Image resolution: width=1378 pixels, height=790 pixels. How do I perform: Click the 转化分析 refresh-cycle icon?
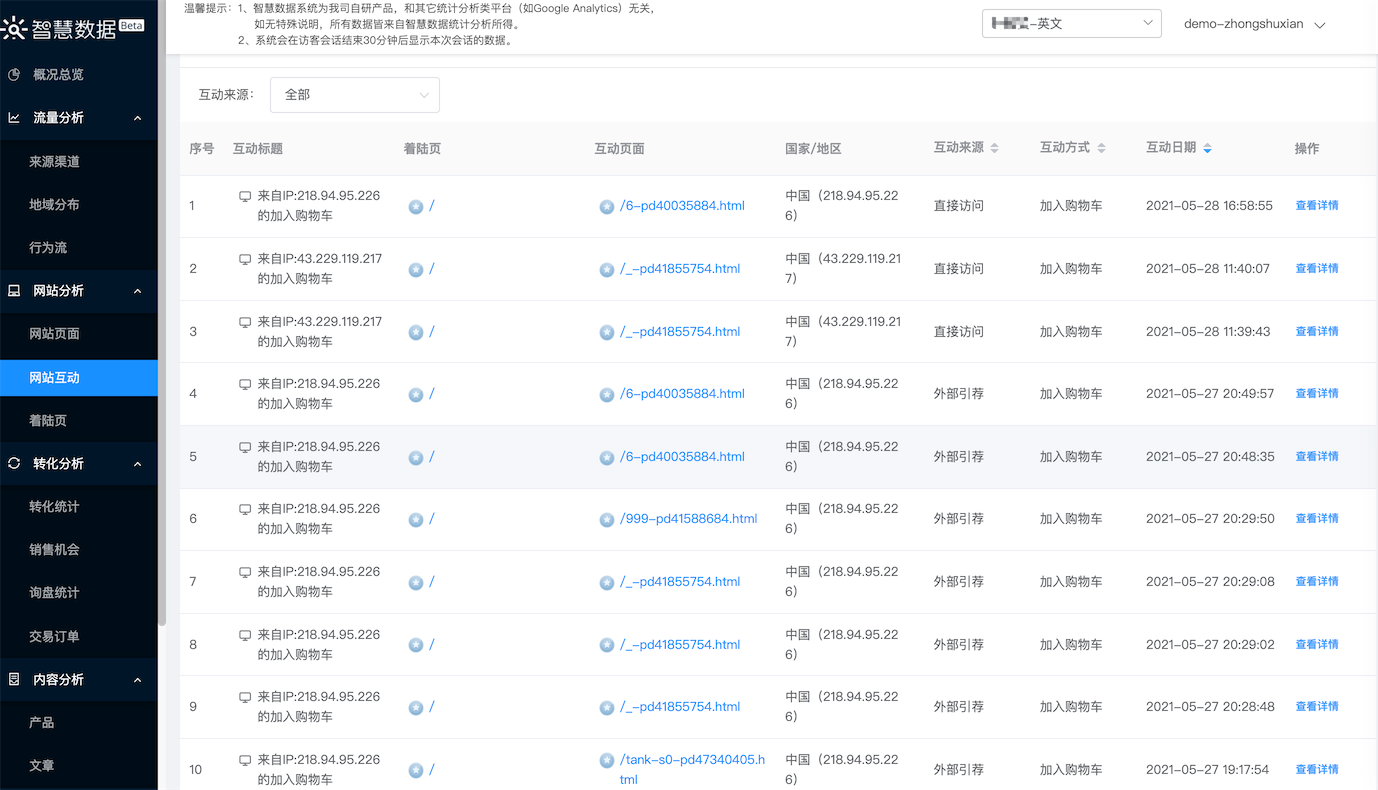[x=14, y=464]
